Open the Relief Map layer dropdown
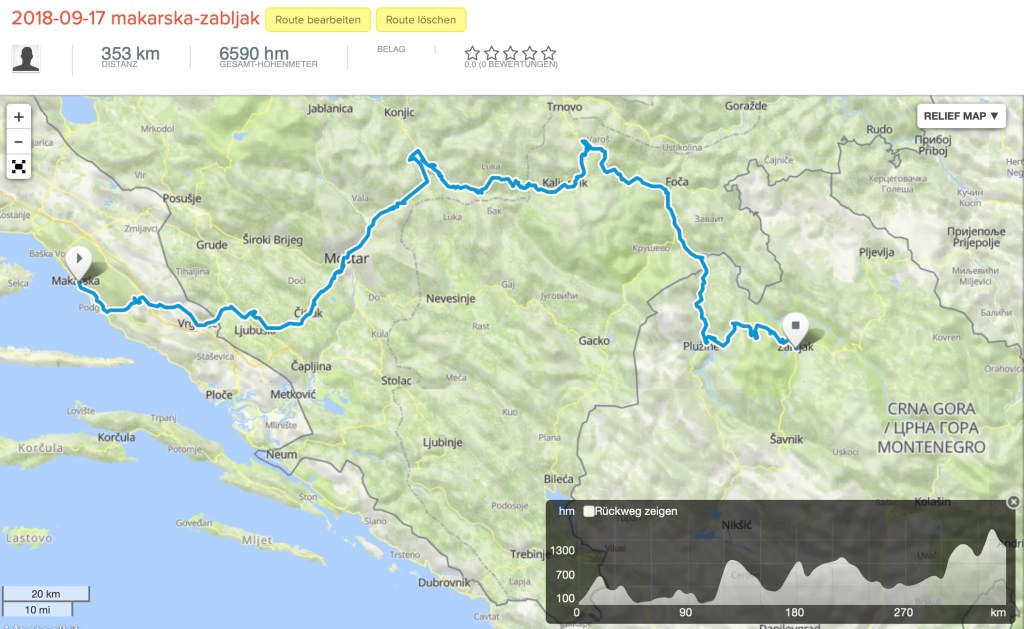1024x629 pixels. tap(961, 116)
